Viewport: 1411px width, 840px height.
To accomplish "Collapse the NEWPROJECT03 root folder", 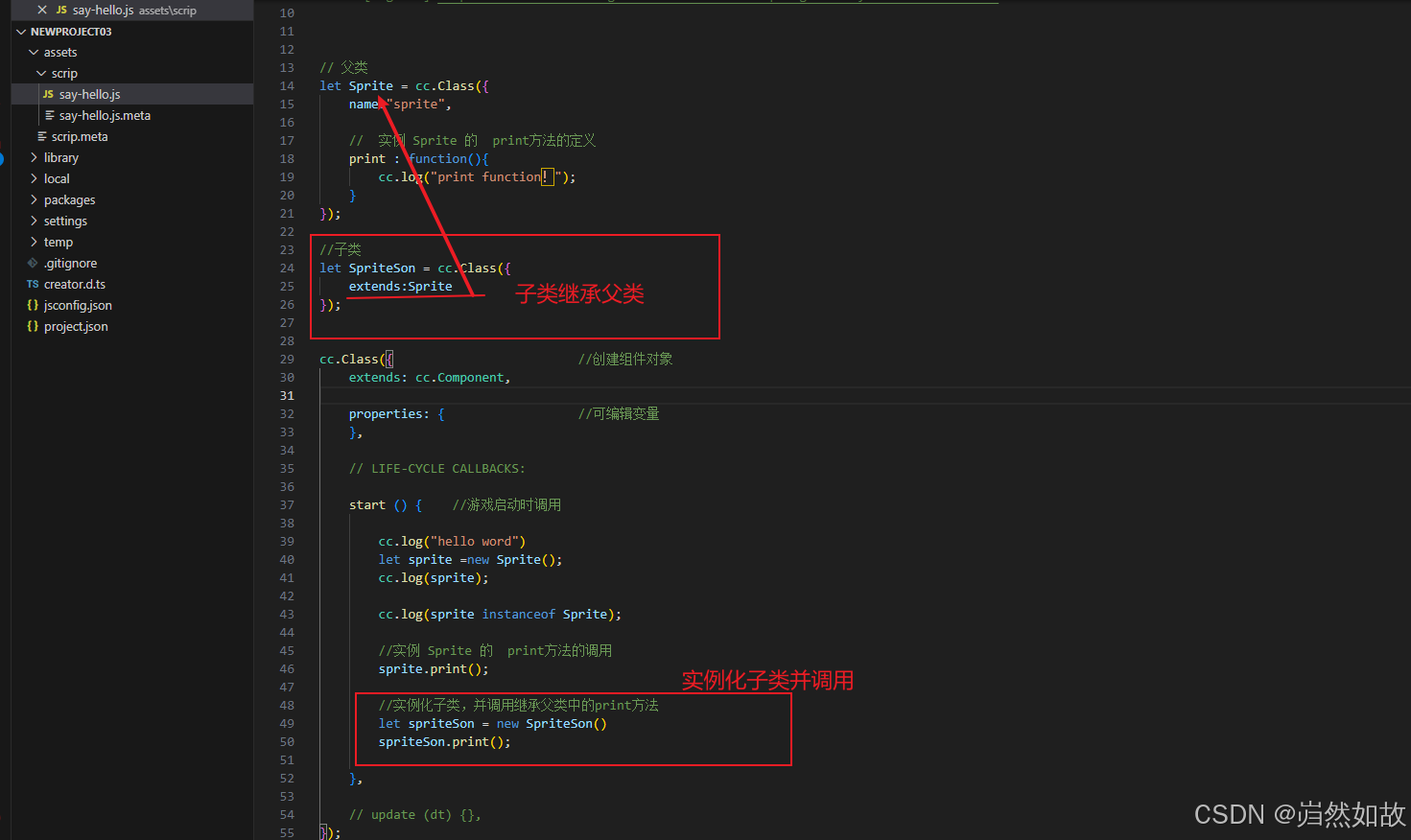I will coord(21,32).
